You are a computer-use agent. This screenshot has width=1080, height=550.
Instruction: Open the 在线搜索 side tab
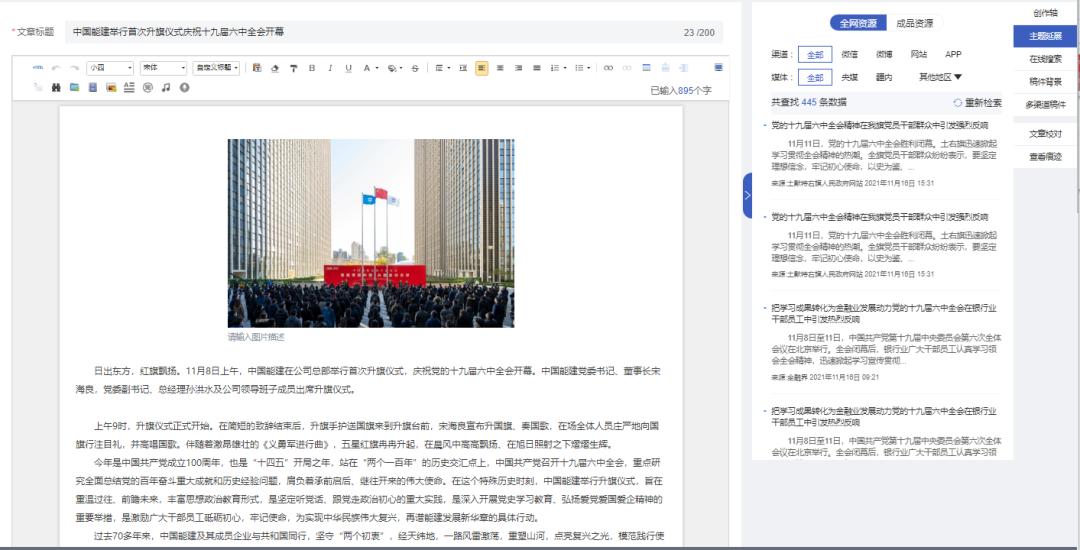tap(1046, 59)
